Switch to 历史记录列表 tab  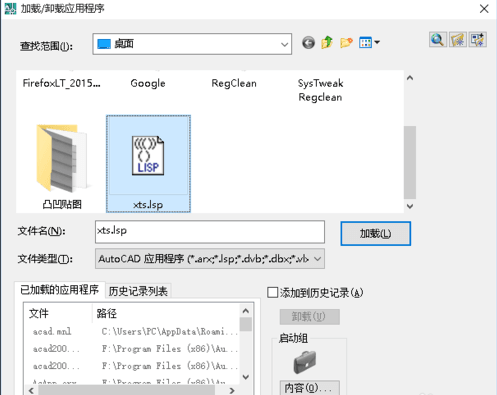point(138,291)
